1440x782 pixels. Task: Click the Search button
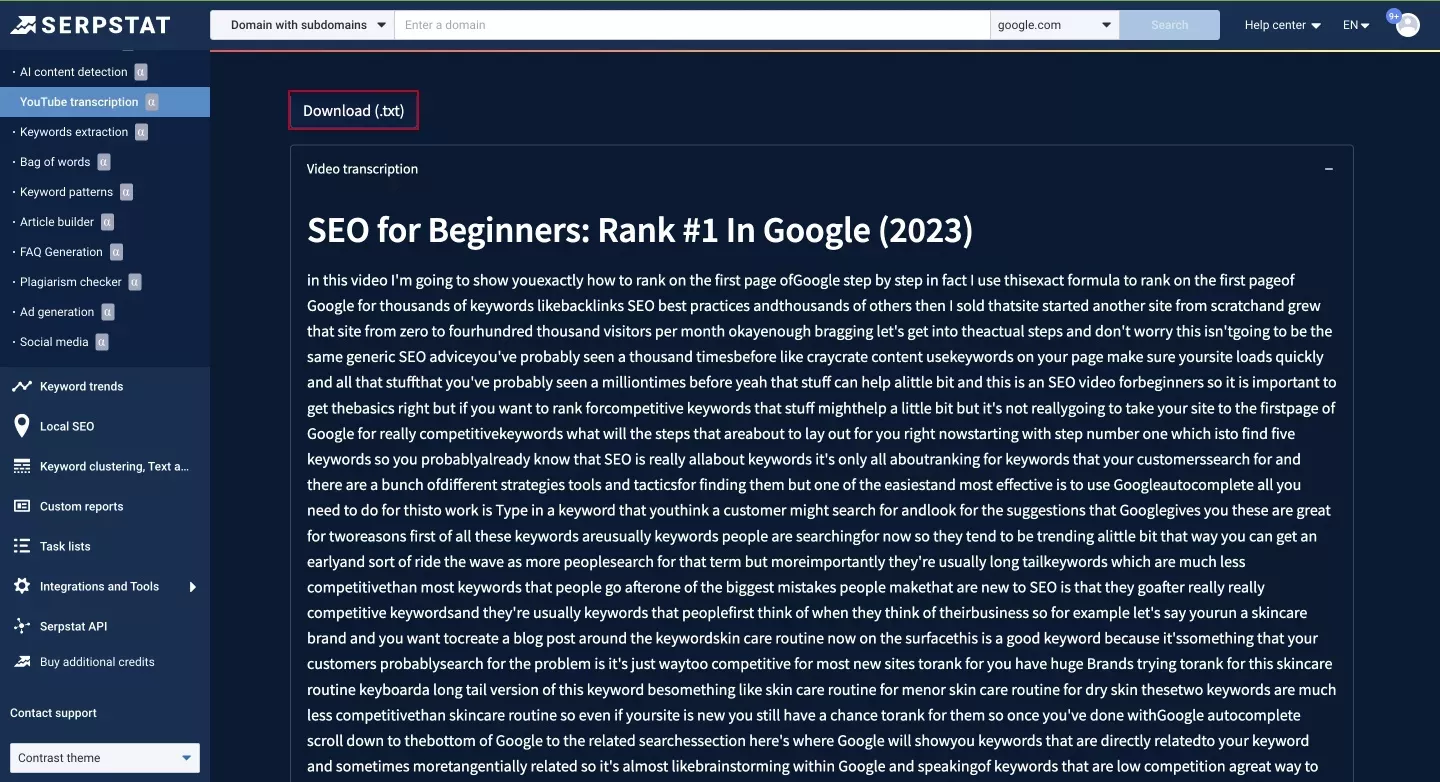[1169, 25]
